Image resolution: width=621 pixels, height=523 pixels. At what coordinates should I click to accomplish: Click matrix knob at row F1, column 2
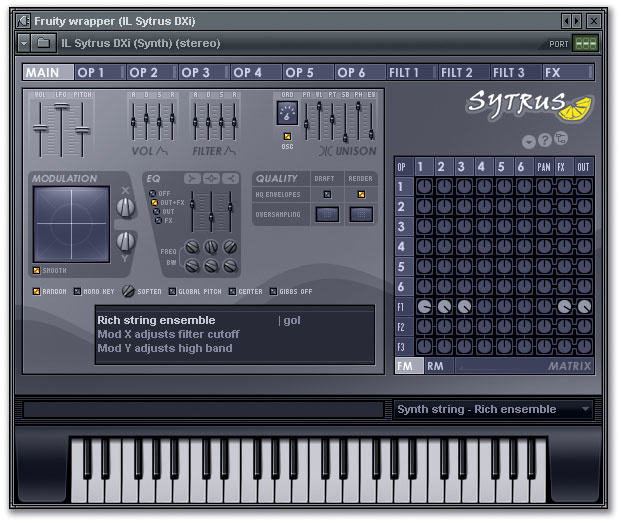coord(444,306)
